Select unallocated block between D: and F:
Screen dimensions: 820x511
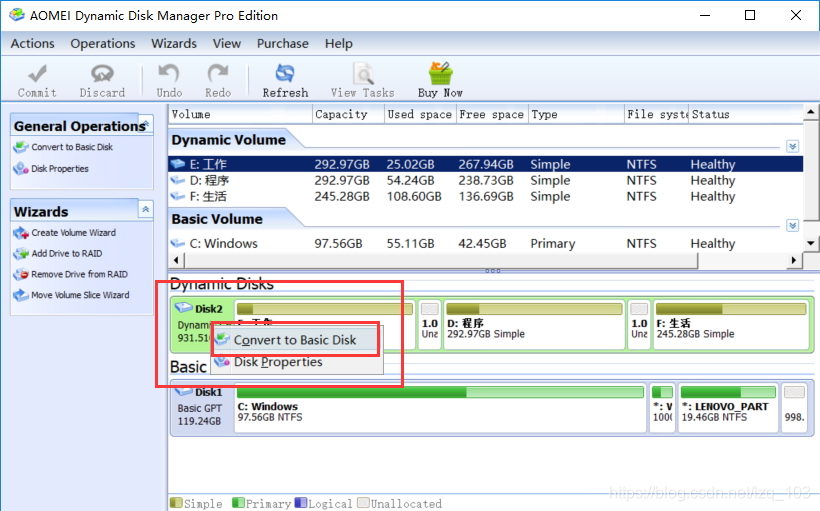point(639,324)
